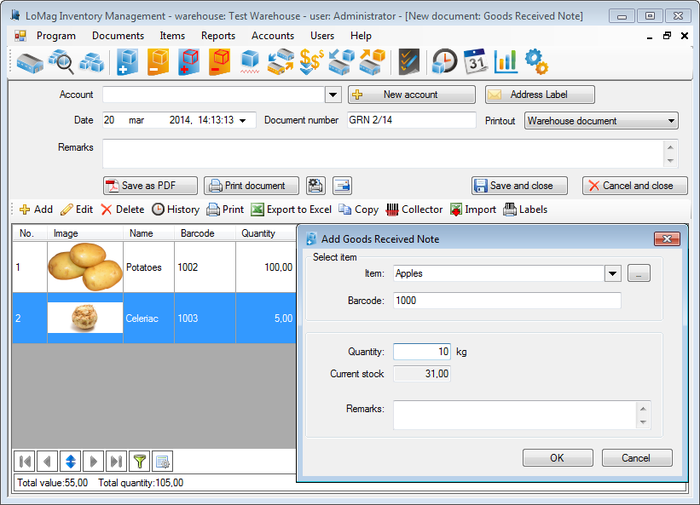The width and height of the screenshot is (700, 505).
Task: Click the dollar signs pricing icon
Action: pyautogui.click(x=312, y=62)
